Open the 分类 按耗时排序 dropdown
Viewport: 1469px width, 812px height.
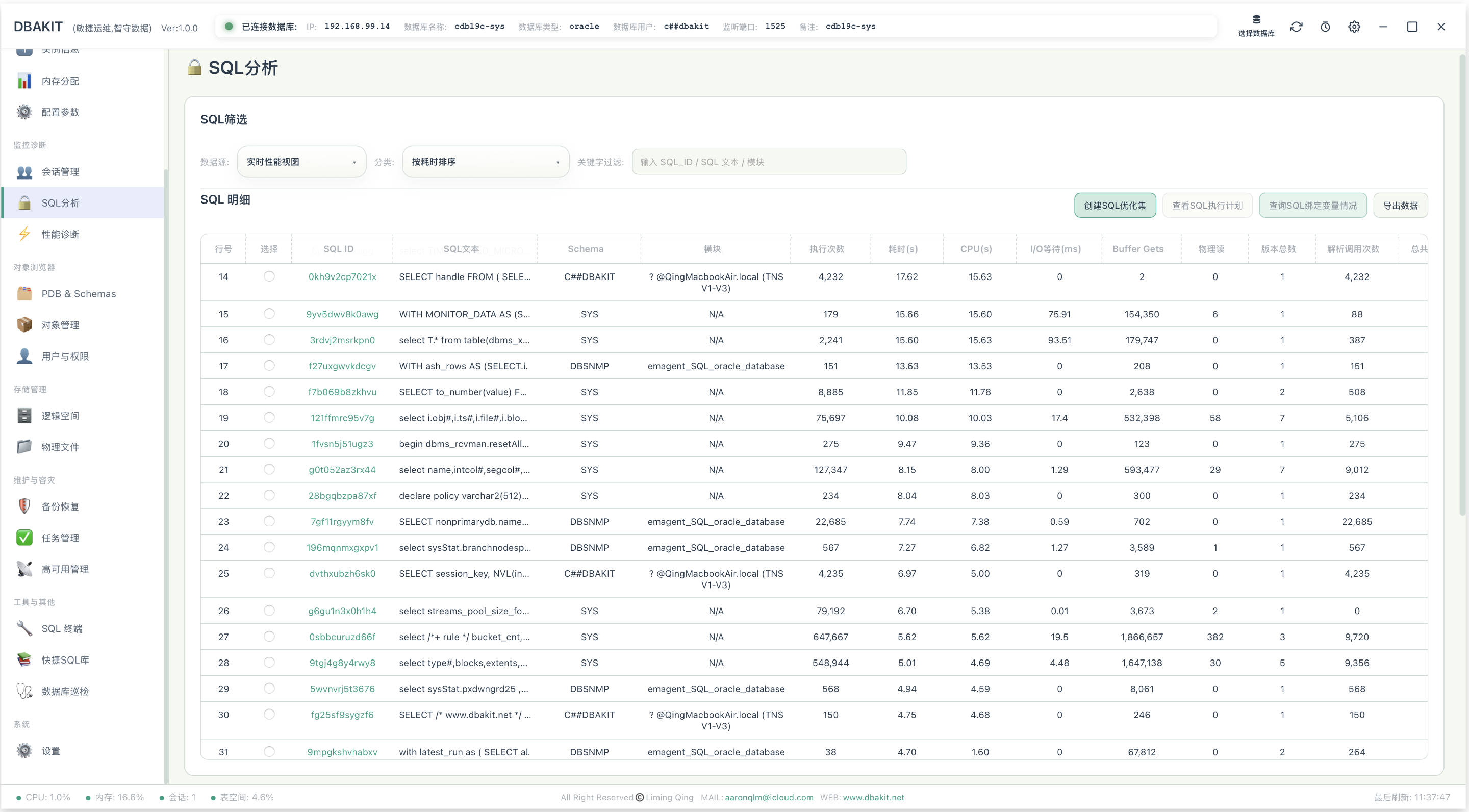pyautogui.click(x=485, y=162)
